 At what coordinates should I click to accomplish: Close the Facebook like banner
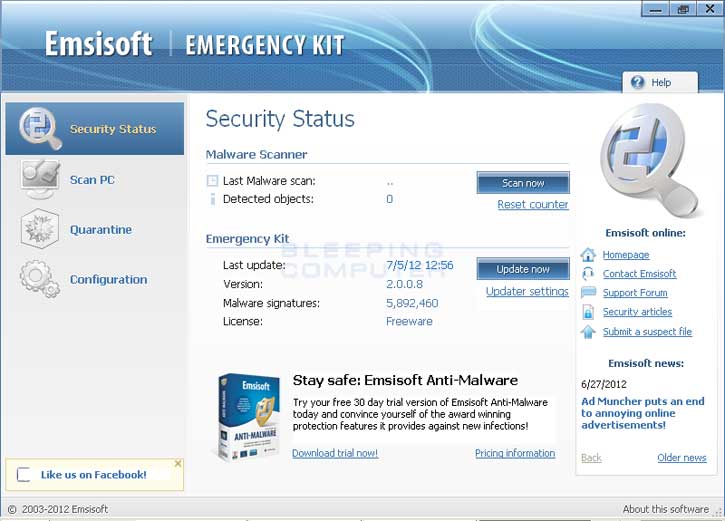tap(178, 464)
